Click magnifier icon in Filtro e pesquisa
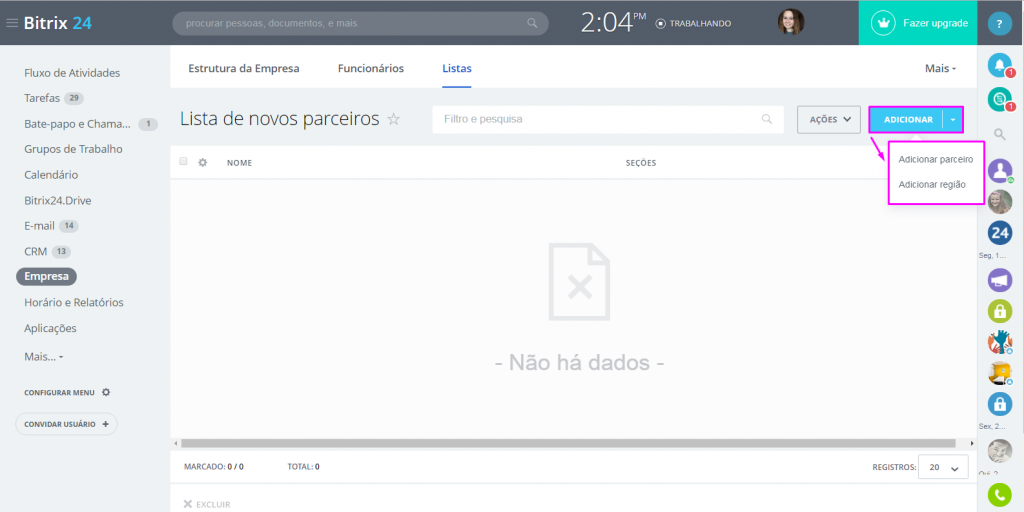The width and height of the screenshot is (1024, 512). click(767, 120)
